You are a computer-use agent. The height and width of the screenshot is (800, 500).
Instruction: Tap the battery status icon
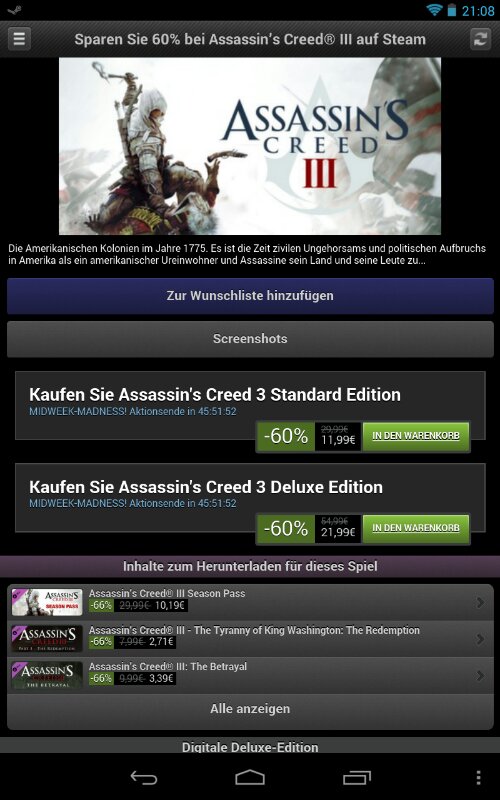pos(452,10)
